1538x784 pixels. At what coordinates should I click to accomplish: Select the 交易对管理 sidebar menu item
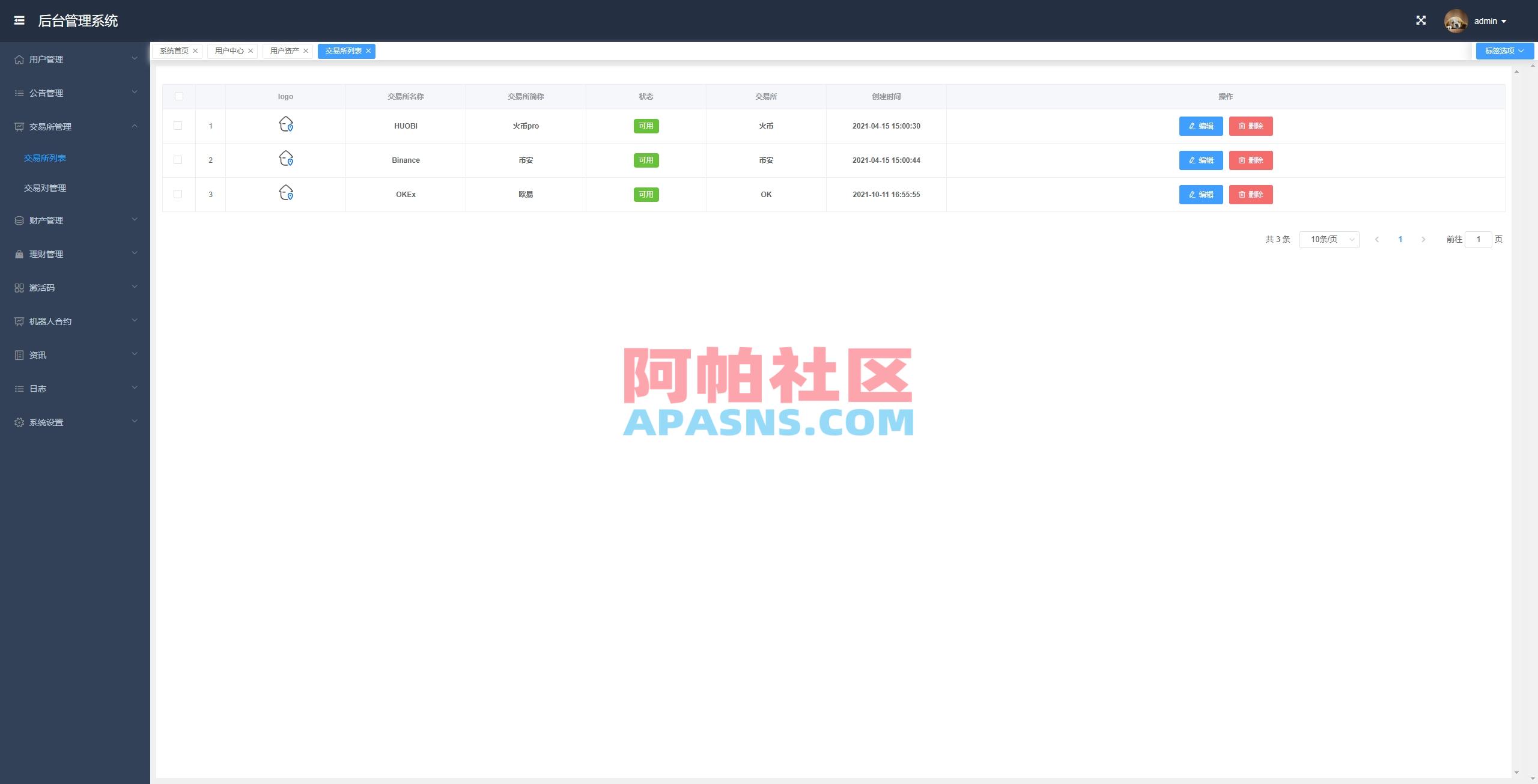(x=45, y=187)
